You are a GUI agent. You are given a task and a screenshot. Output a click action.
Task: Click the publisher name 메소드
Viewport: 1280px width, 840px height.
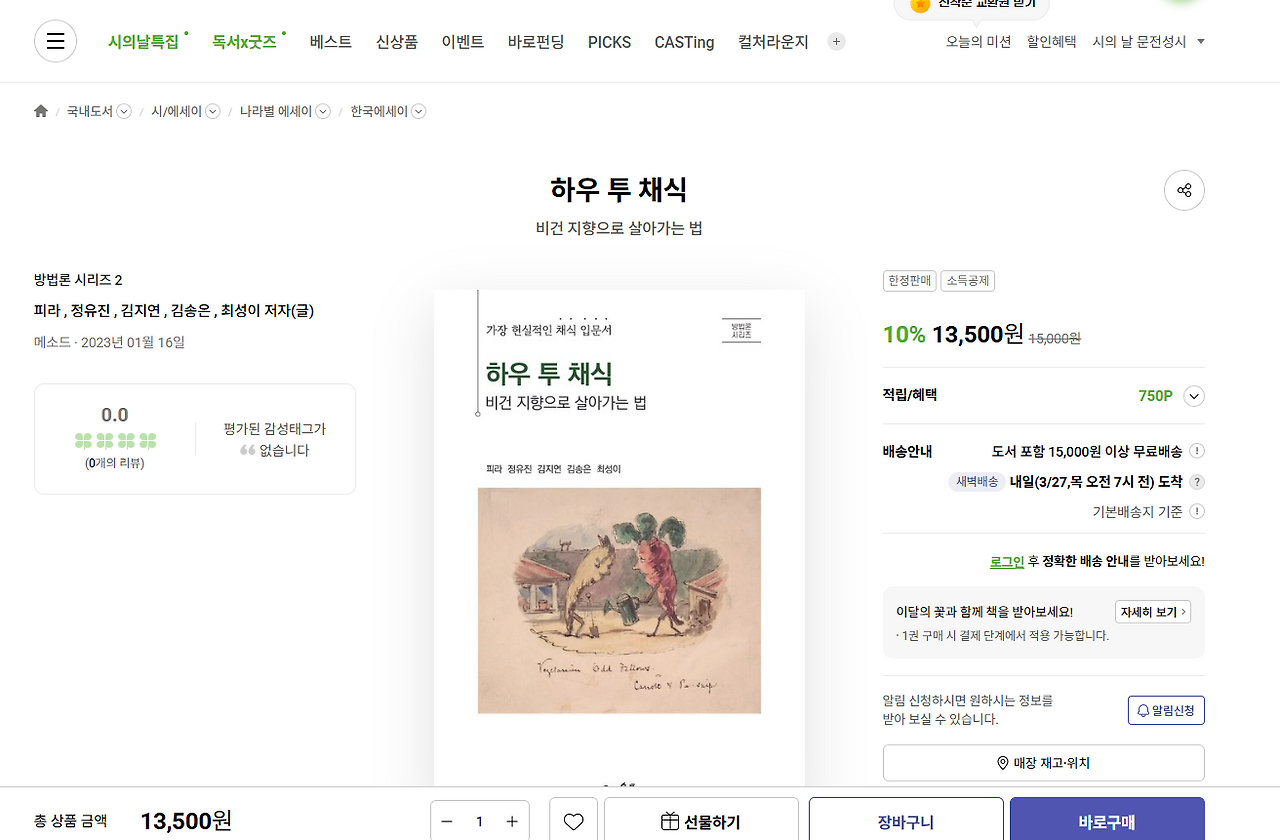point(52,342)
